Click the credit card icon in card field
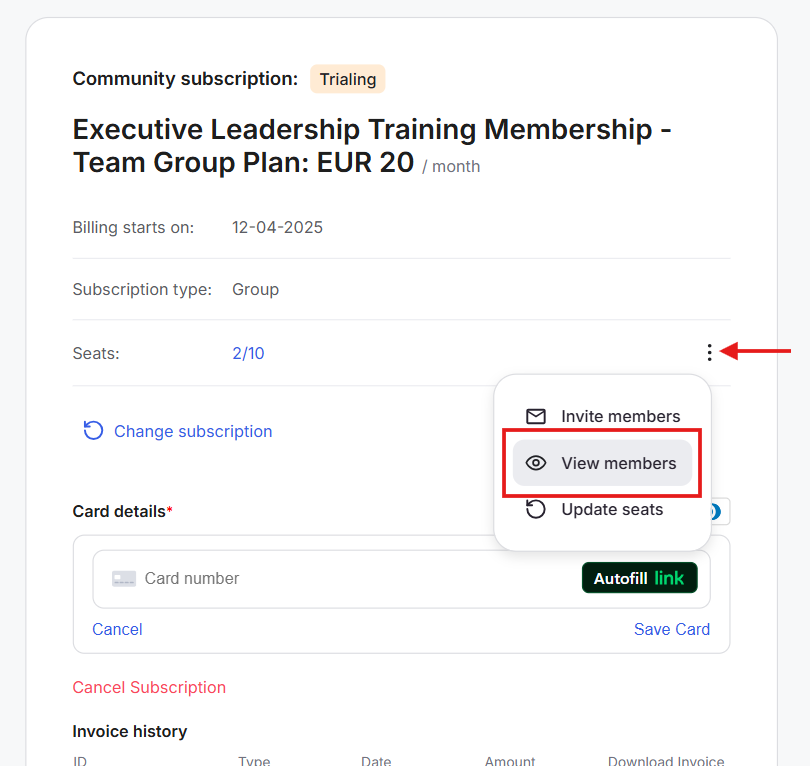Image resolution: width=810 pixels, height=766 pixels. point(124,578)
